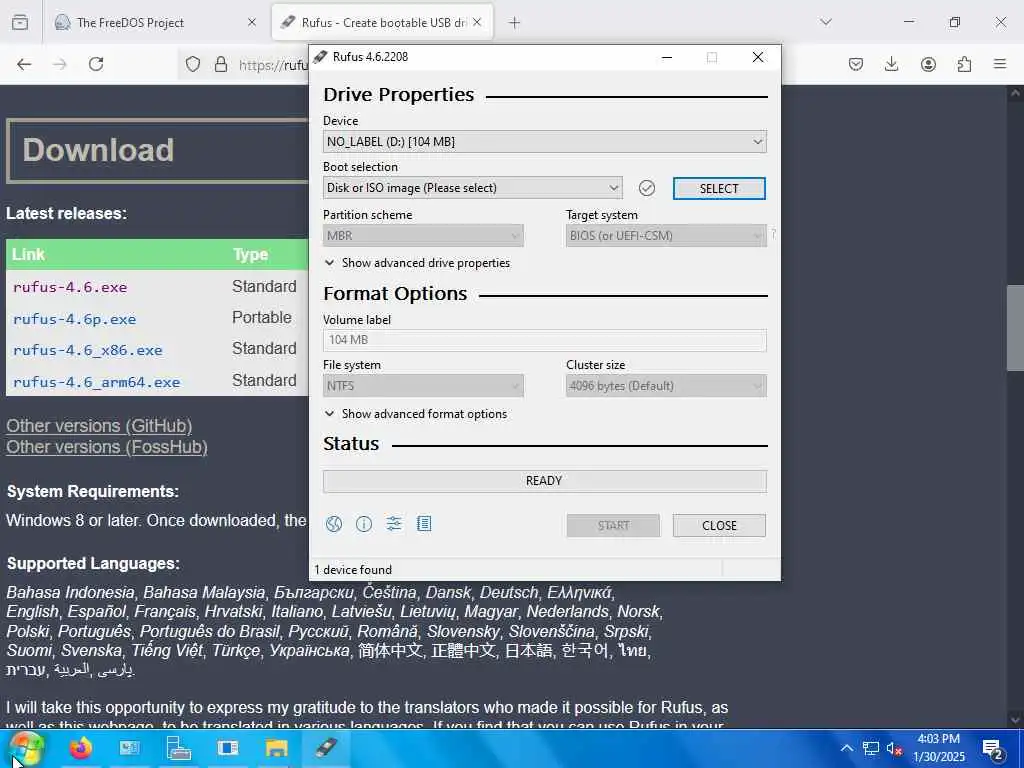Minimize the Rufus 4.6.2208 window
The height and width of the screenshot is (768, 1024).
[667, 57]
